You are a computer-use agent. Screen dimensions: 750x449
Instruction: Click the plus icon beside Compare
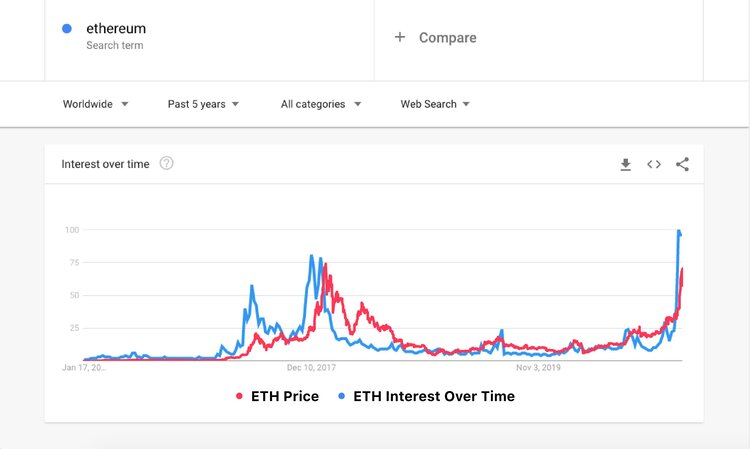click(x=400, y=37)
